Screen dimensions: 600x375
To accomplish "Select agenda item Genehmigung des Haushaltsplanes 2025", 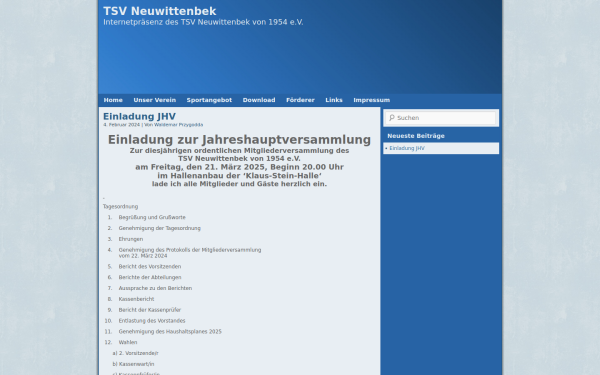I will [170, 331].
